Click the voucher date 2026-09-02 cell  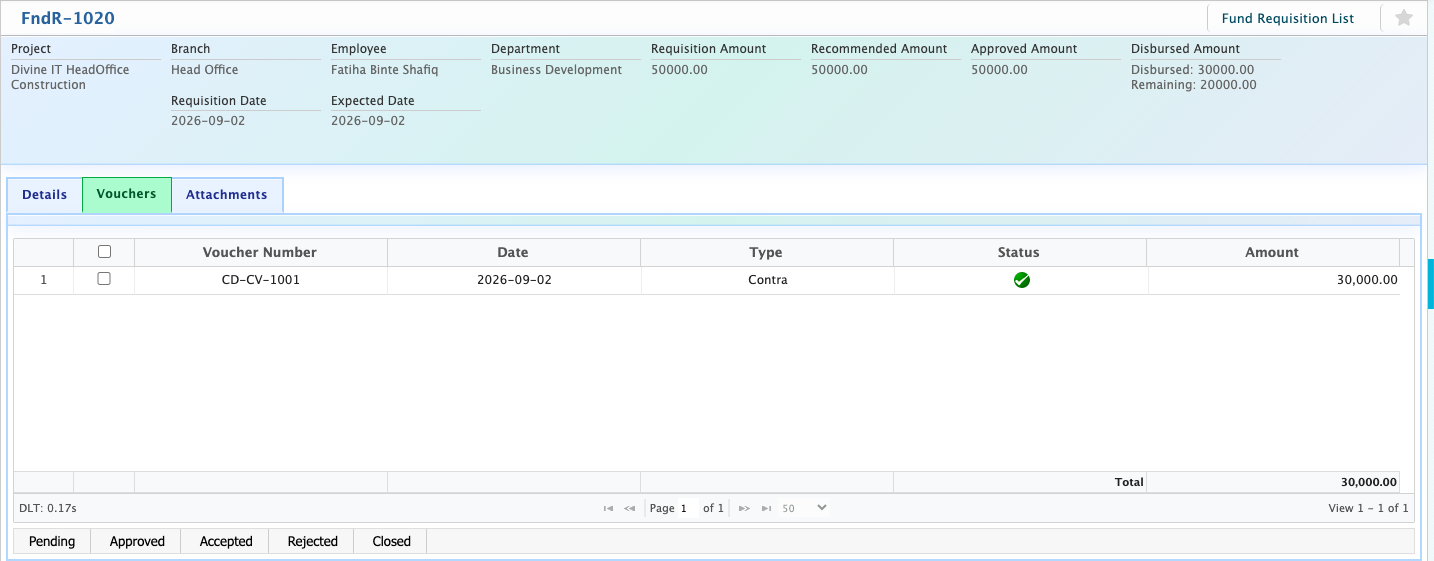point(514,280)
